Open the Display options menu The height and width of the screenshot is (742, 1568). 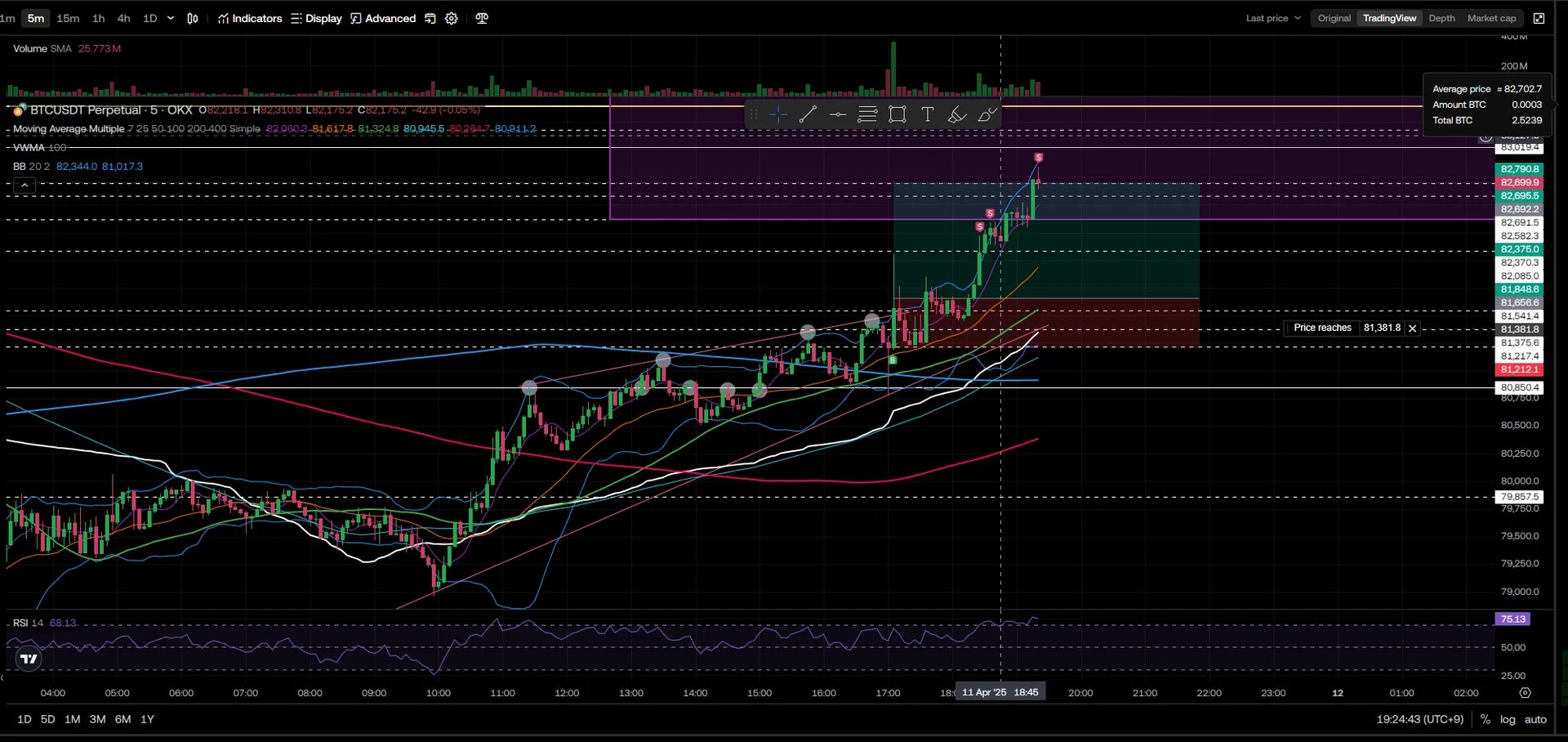(x=316, y=18)
